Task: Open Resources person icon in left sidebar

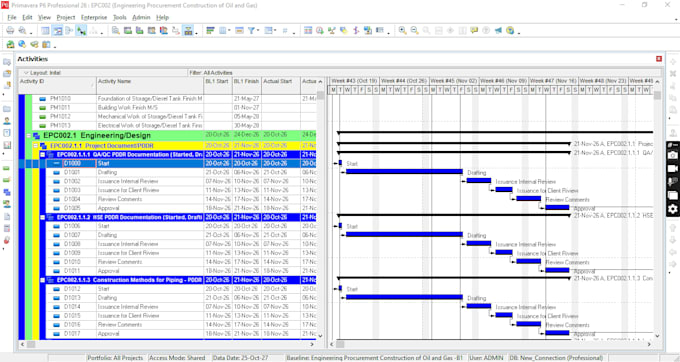Action: click(x=7, y=121)
